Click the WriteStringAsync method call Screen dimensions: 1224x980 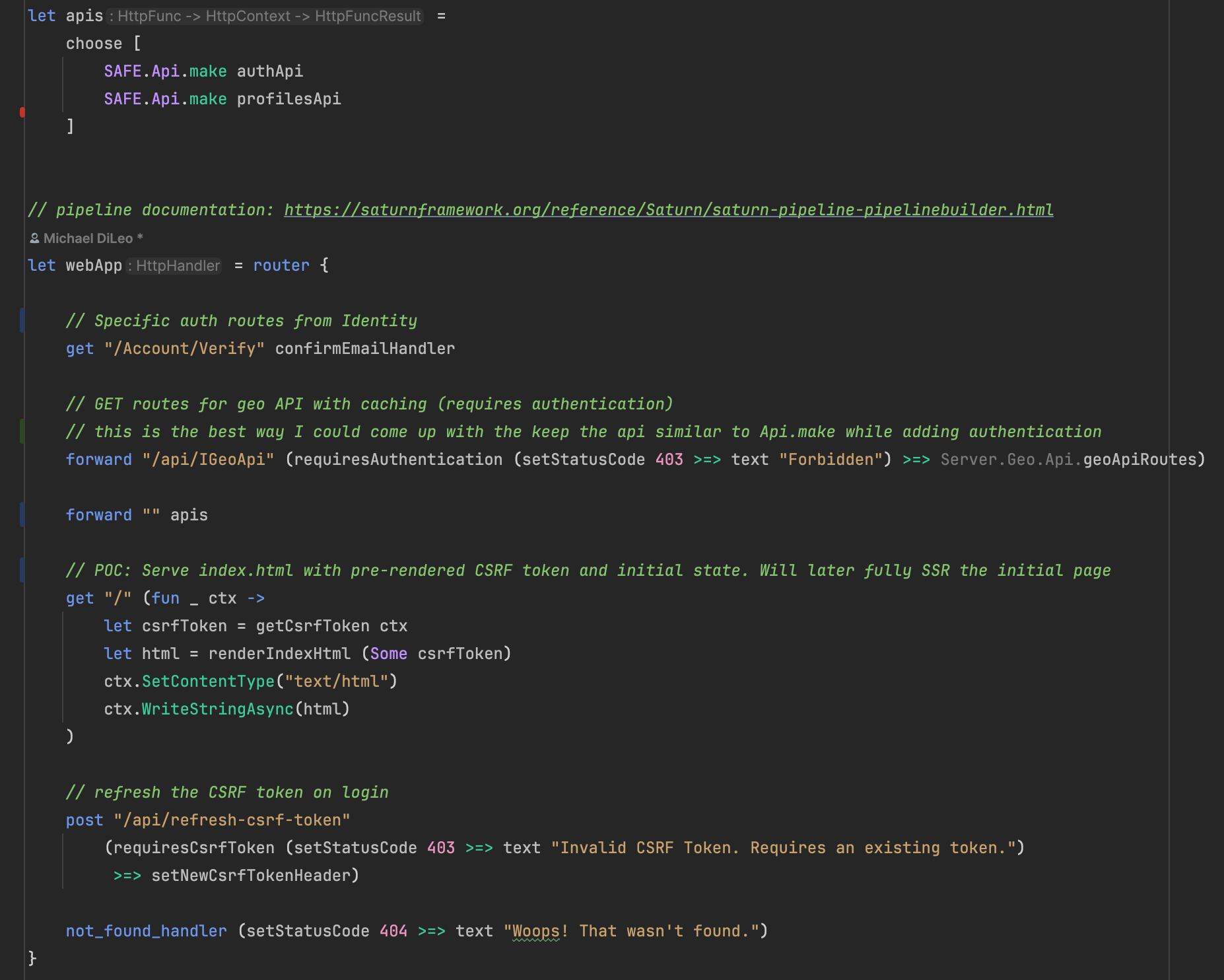point(217,709)
